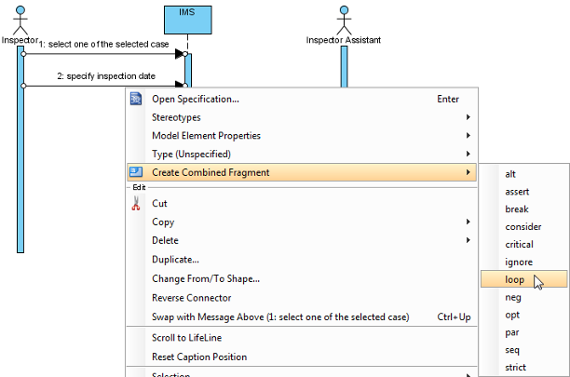Click the scissors Cut icon
Image resolution: width=570 pixels, height=377 pixels.
[x=136, y=204]
